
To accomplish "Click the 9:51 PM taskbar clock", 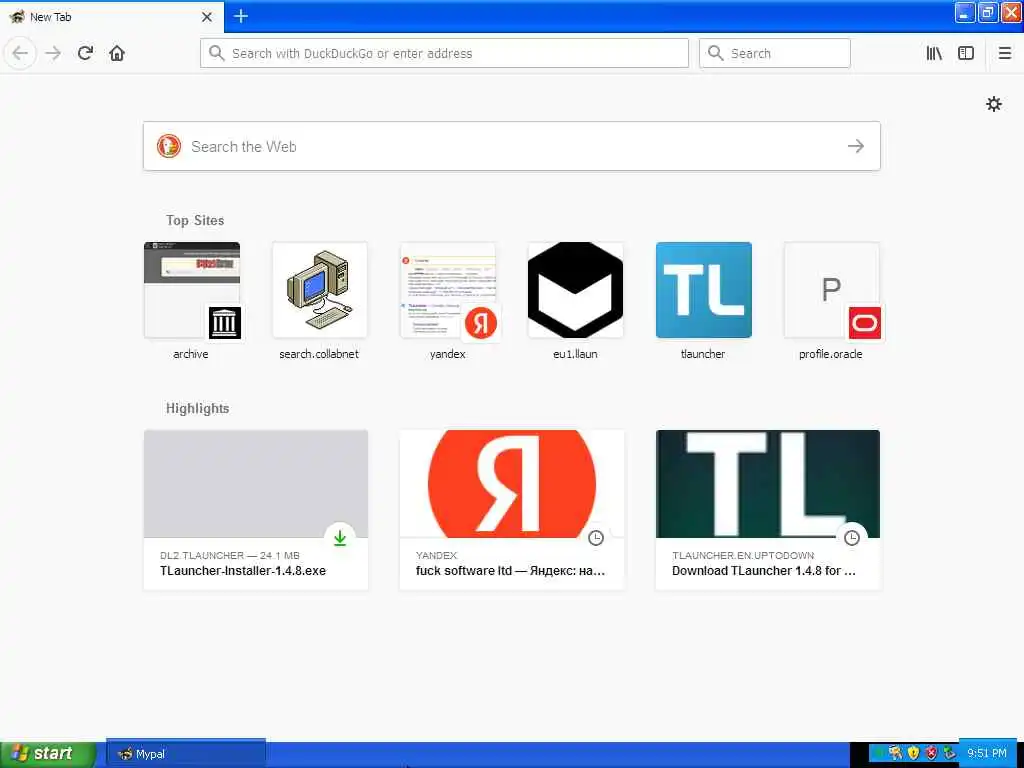I will point(987,753).
